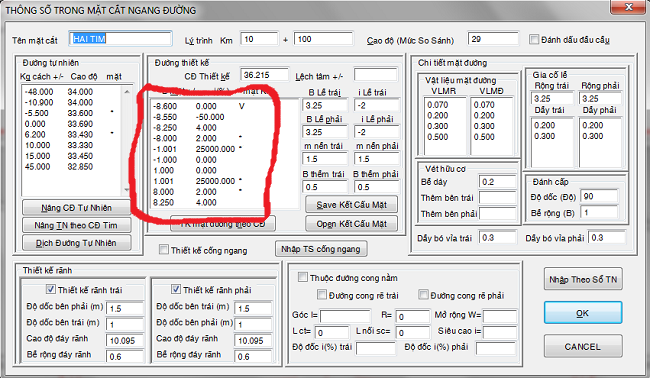650x378 pixels.
Task: Uncheck Thiết kế rãnh trái
Action: [51, 289]
